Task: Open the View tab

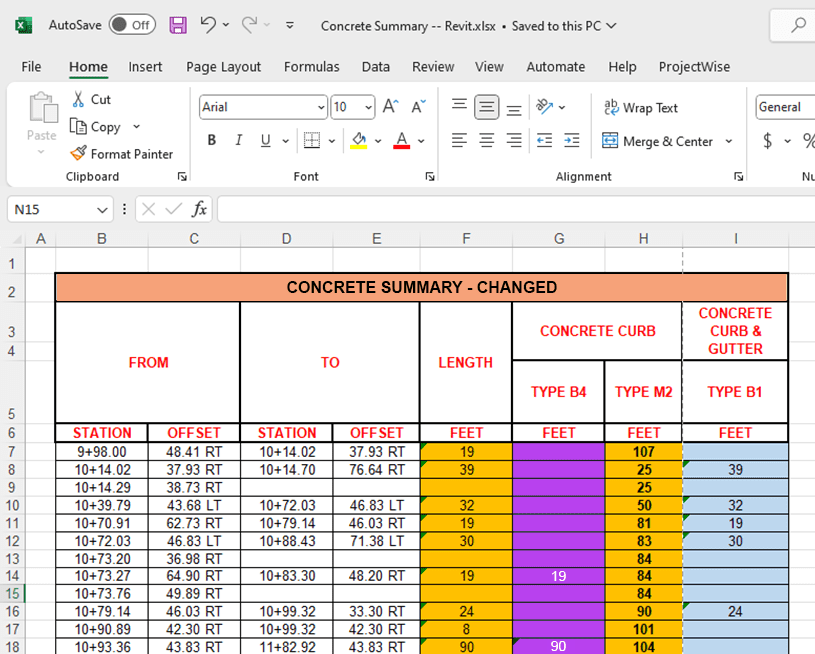Action: 489,67
